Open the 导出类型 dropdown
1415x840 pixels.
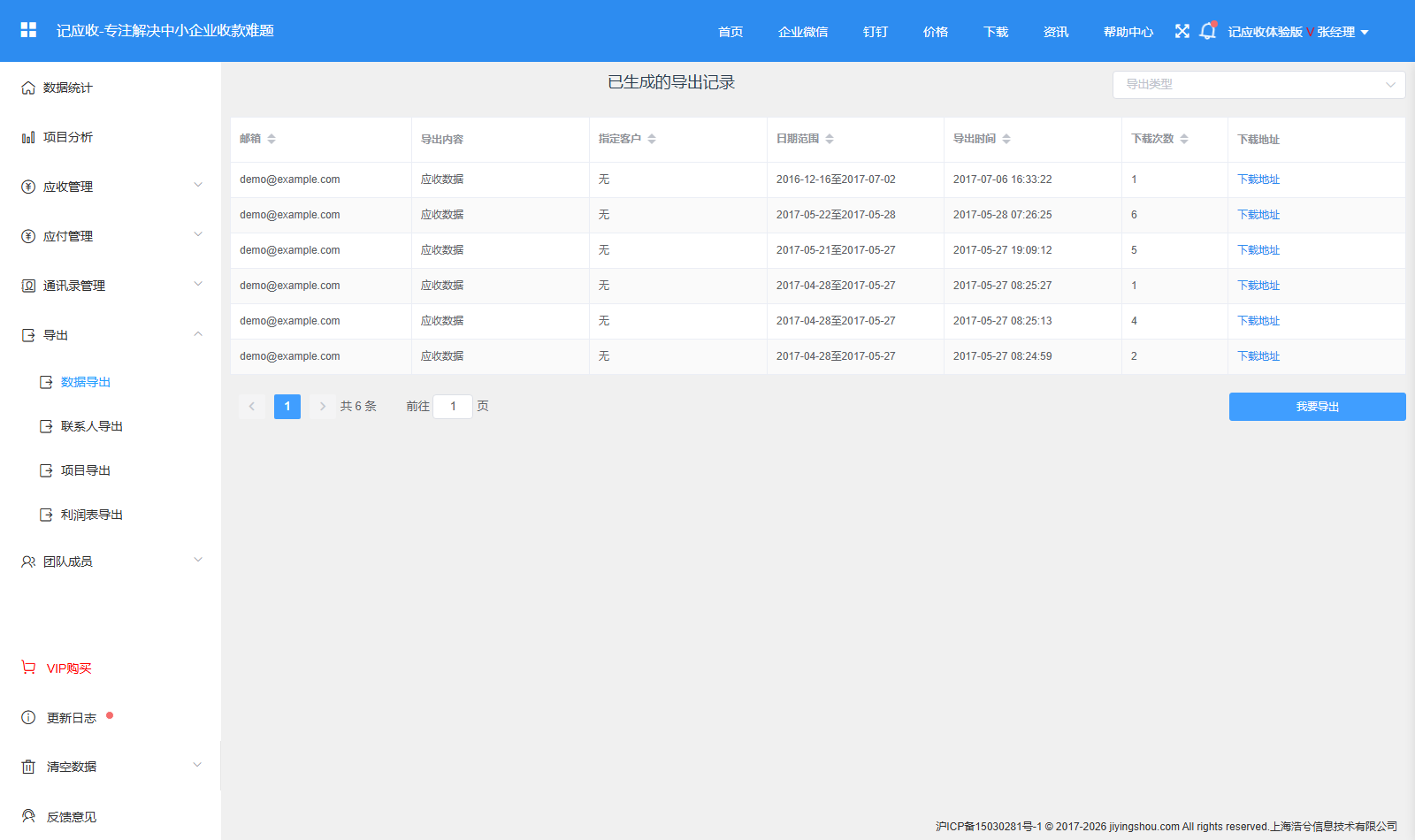pos(1258,85)
